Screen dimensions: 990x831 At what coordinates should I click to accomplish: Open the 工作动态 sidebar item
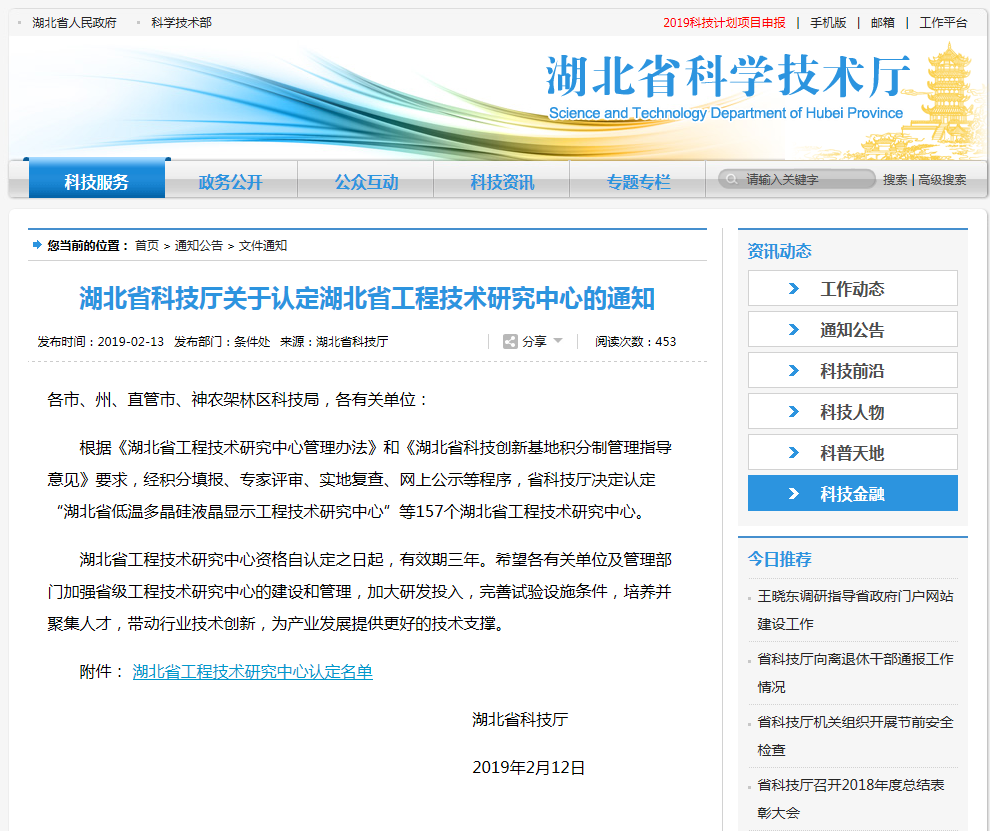[853, 289]
